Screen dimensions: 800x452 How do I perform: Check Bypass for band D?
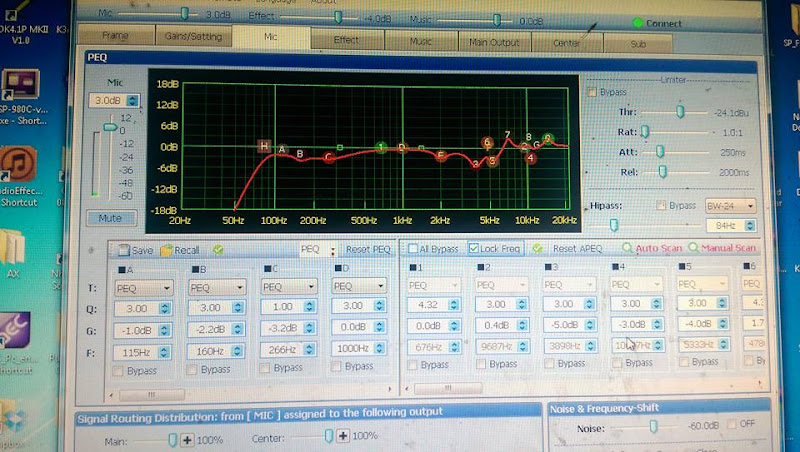pyautogui.click(x=336, y=366)
